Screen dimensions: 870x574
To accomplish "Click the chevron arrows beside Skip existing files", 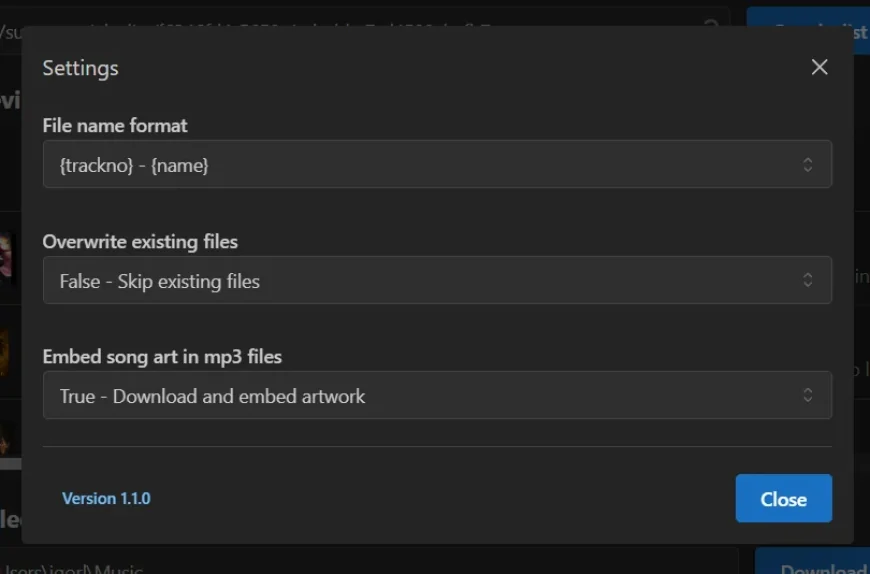I will pyautogui.click(x=807, y=280).
